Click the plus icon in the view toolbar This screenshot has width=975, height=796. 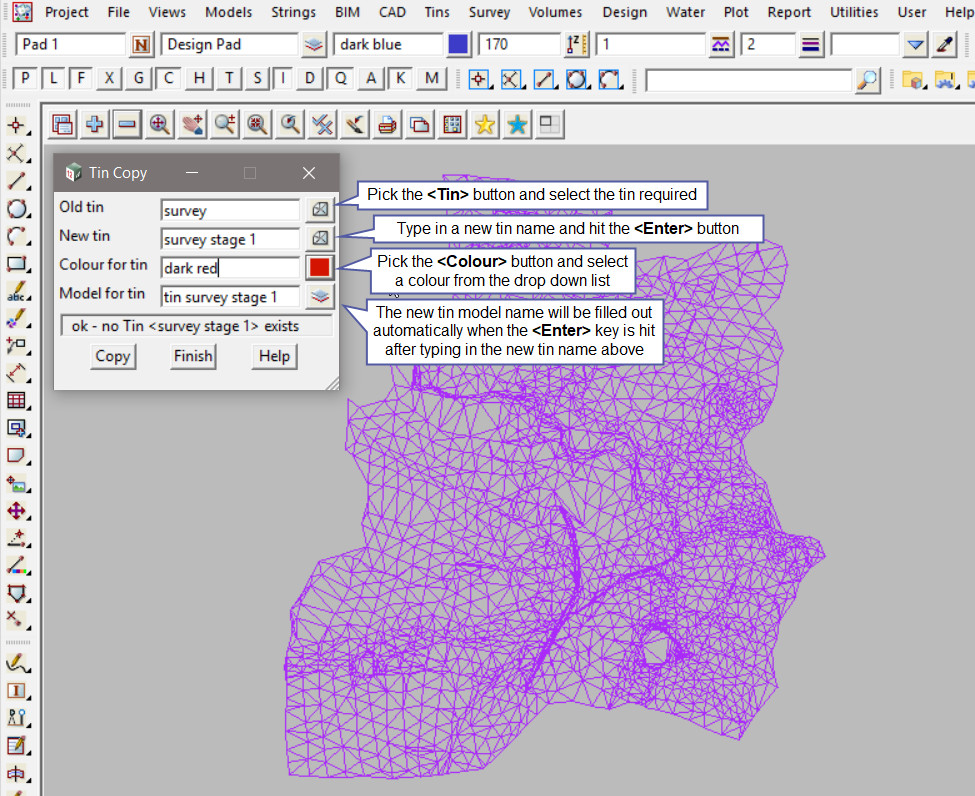point(95,124)
